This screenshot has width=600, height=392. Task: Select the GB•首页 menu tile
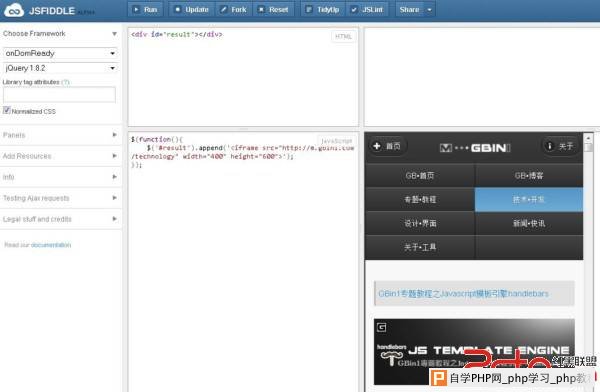coord(420,175)
